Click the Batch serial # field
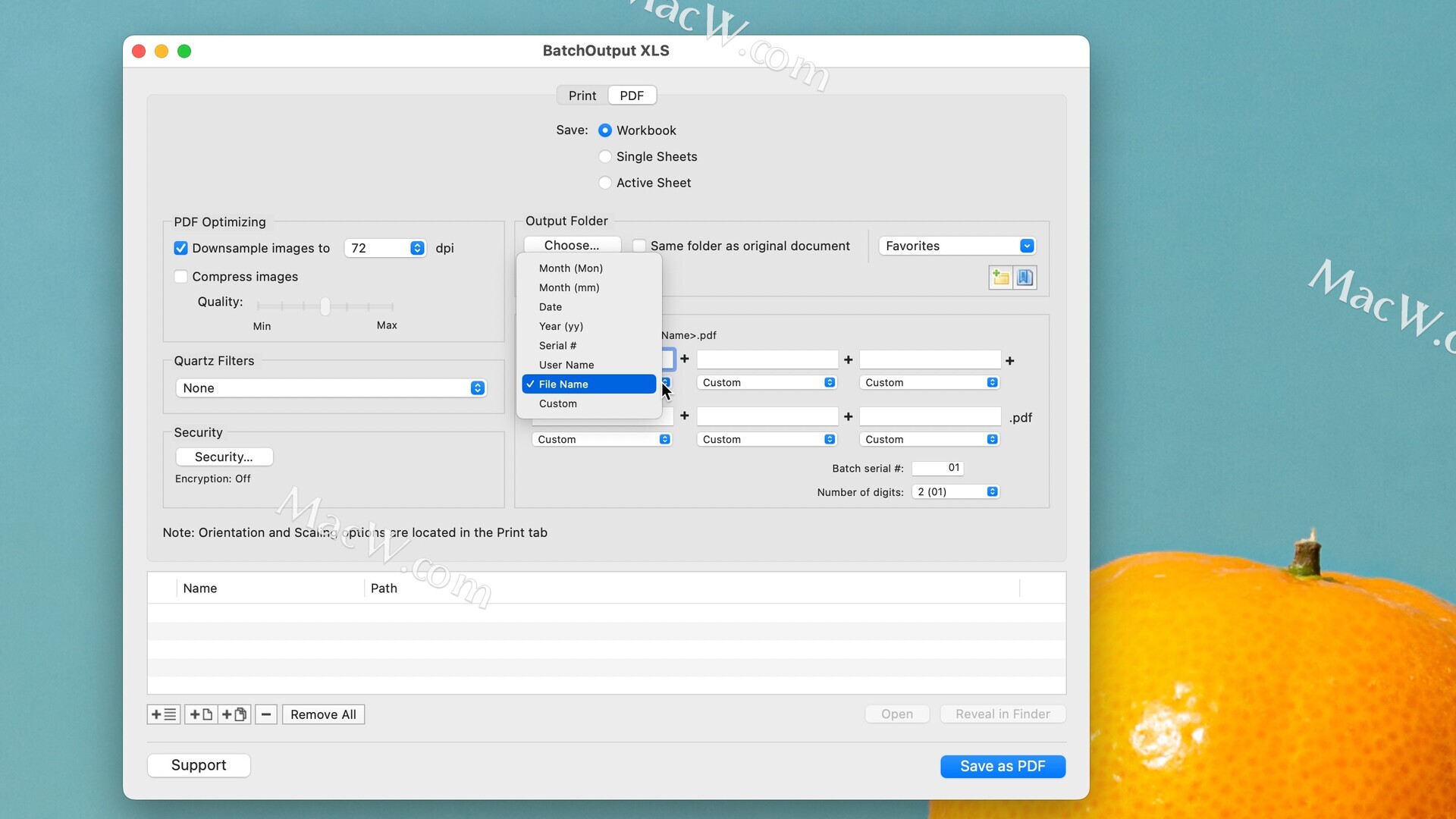Viewport: 1456px width, 819px height. [937, 468]
